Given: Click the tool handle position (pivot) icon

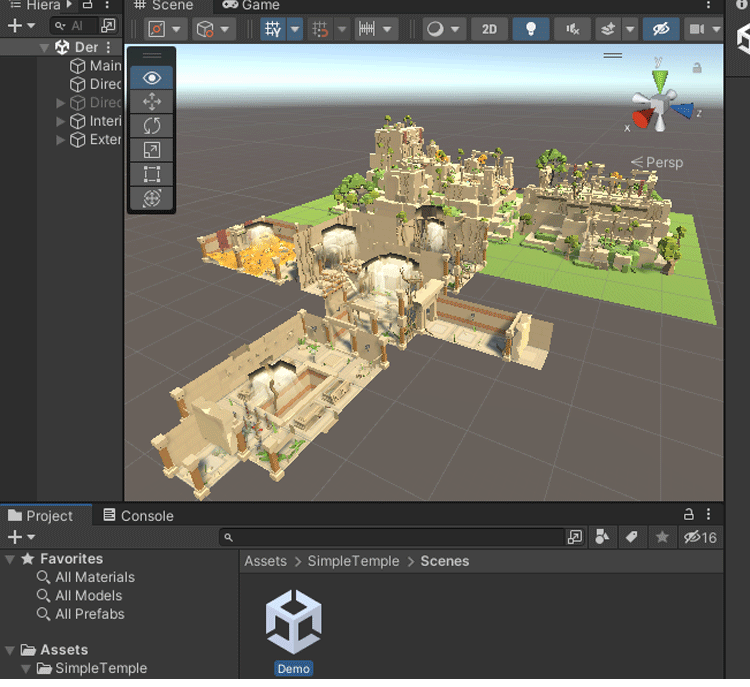Looking at the screenshot, I should coord(157,29).
